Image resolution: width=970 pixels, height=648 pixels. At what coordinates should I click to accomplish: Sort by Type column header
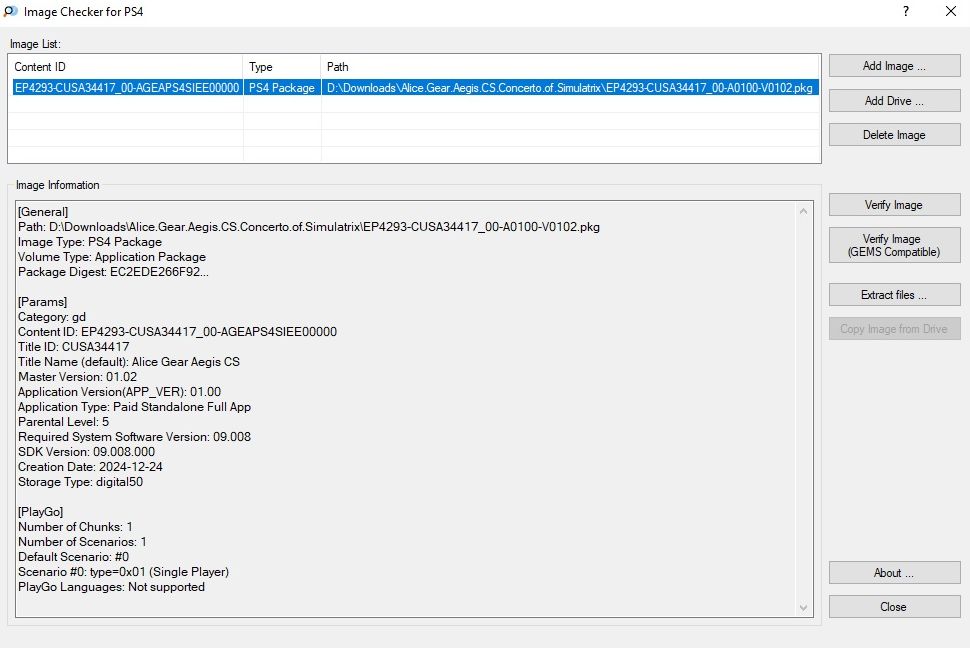[x=282, y=67]
